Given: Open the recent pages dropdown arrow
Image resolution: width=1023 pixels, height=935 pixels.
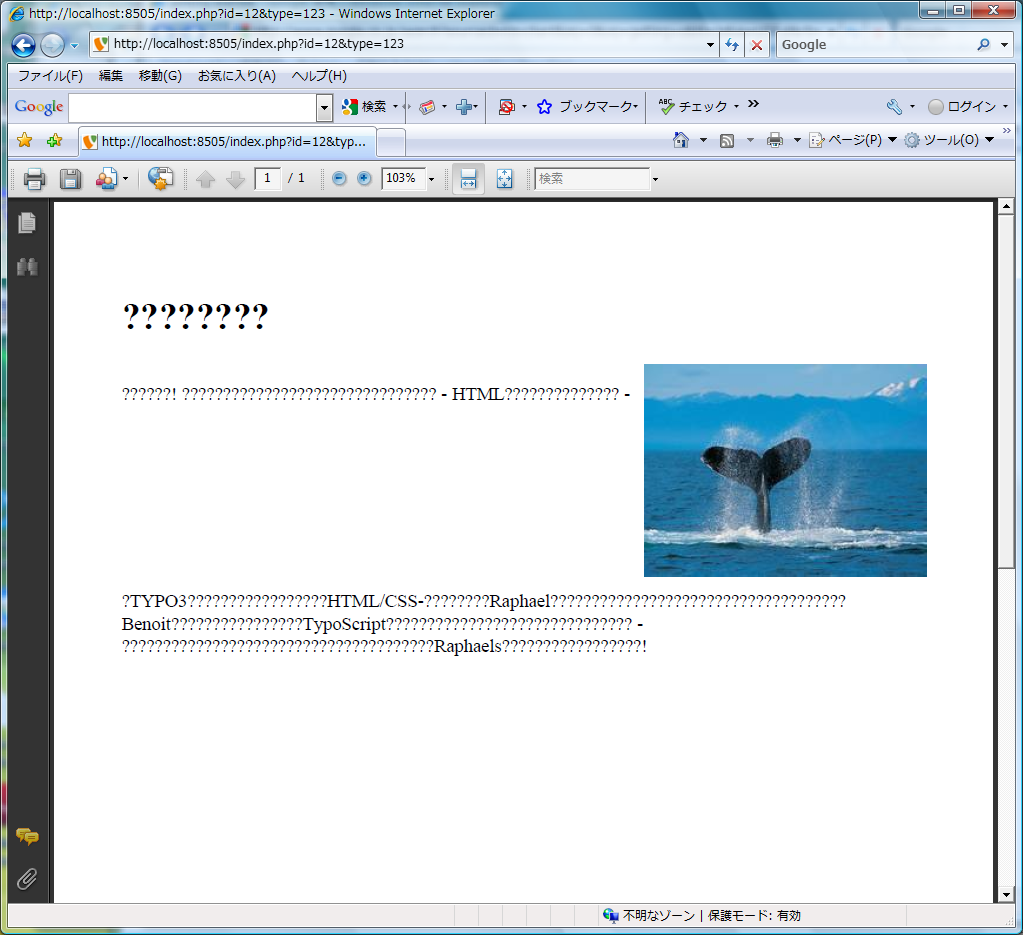Looking at the screenshot, I should pos(74,46).
